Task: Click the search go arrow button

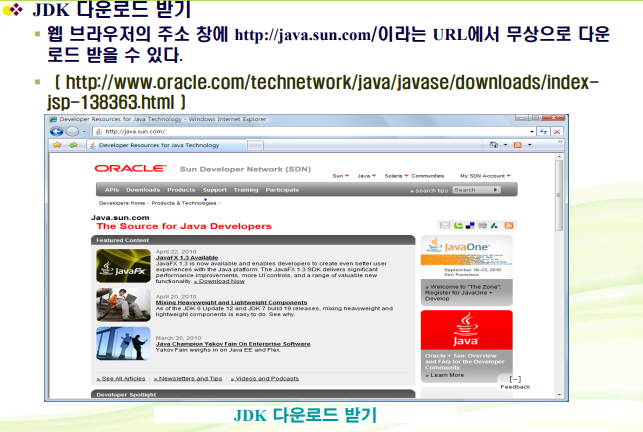Action: pos(495,190)
